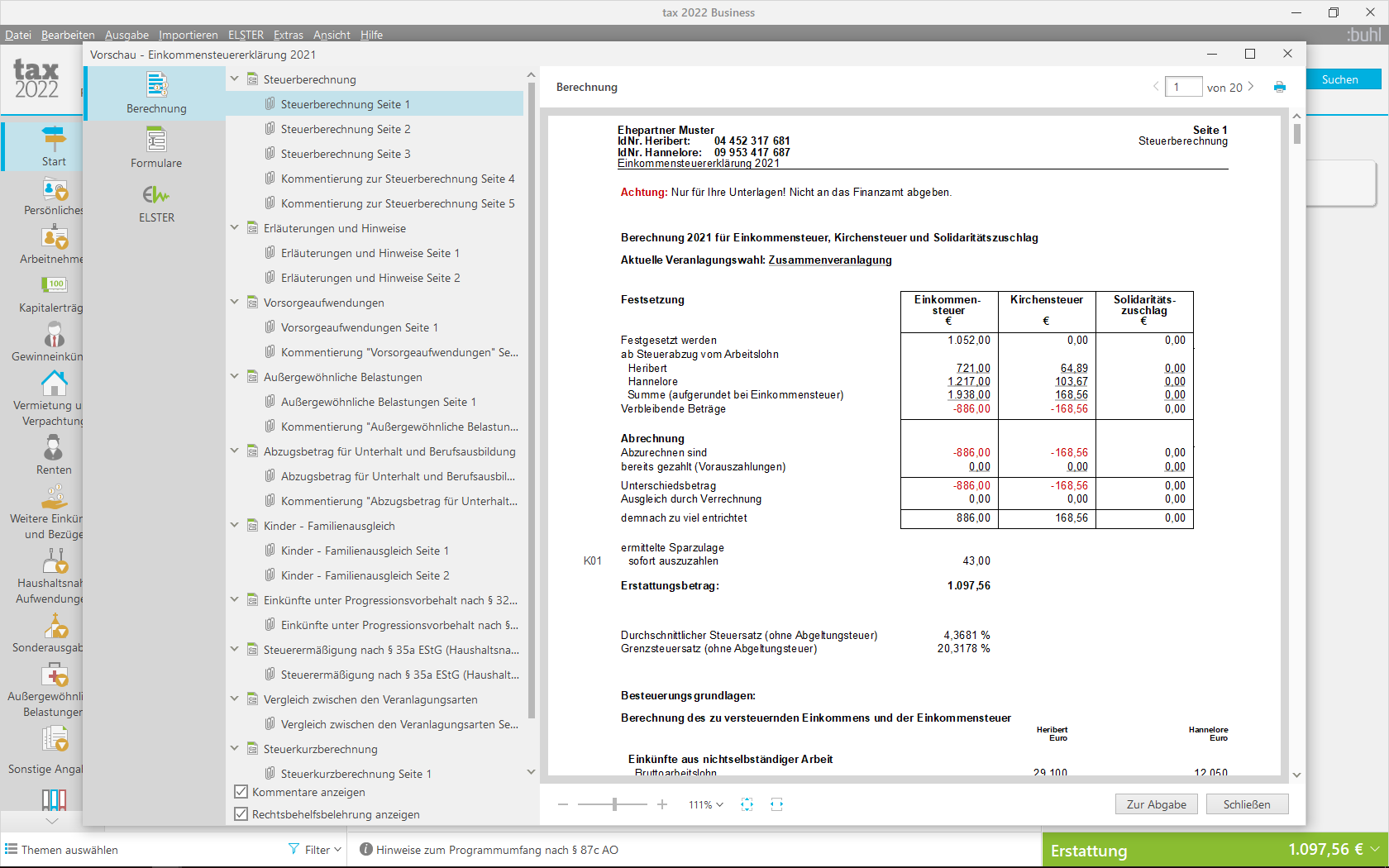Go to the previous preview page
The width and height of the screenshot is (1389, 868).
pyautogui.click(x=1156, y=87)
